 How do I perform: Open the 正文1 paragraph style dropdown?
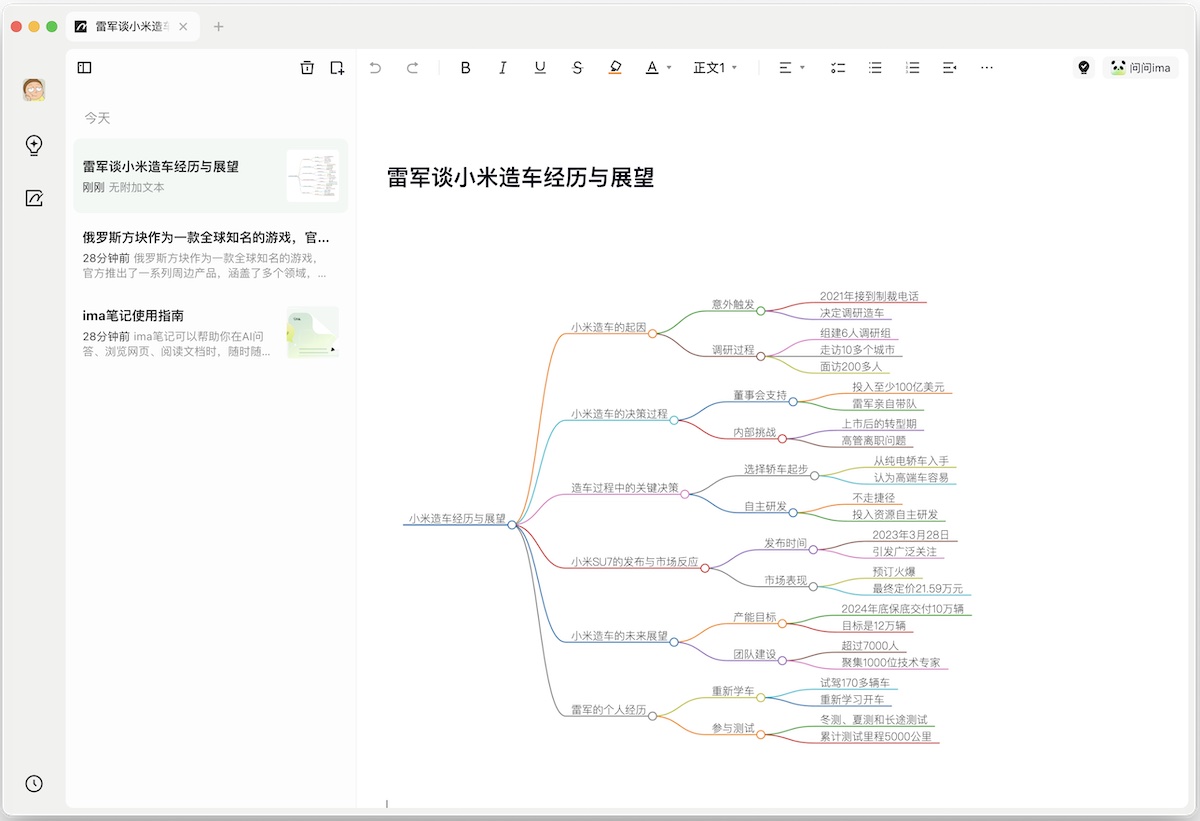coord(715,68)
